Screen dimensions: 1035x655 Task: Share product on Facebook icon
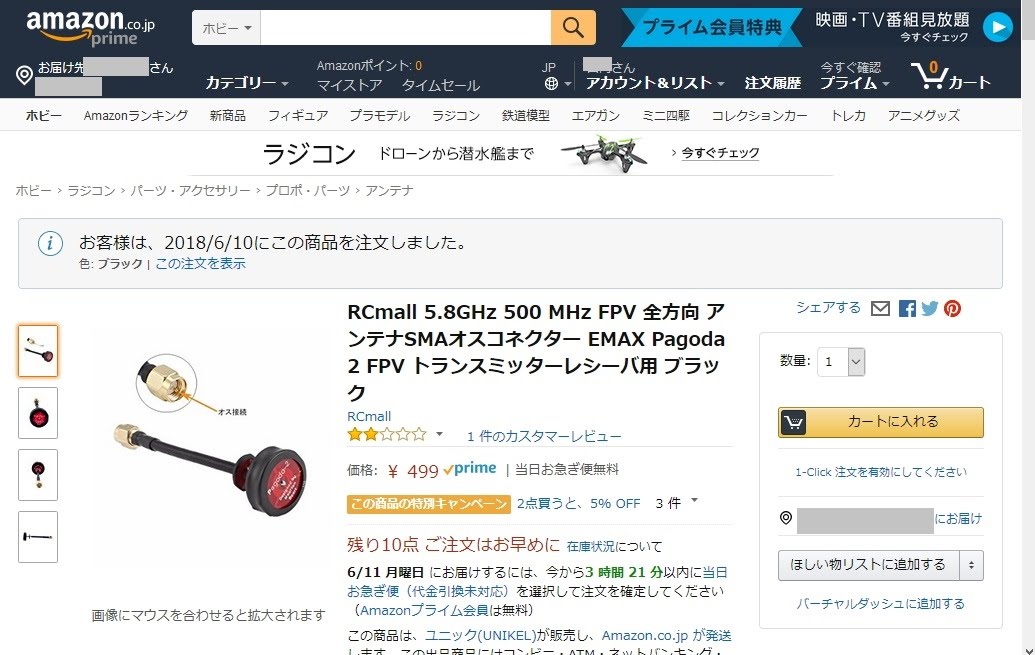pos(907,308)
